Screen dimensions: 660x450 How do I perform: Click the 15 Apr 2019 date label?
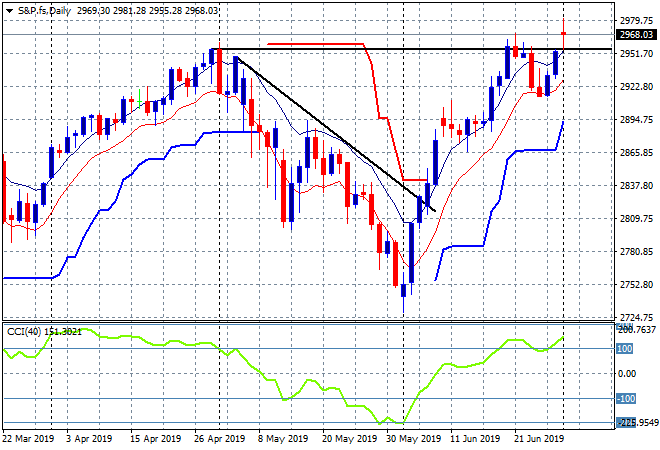point(155,439)
